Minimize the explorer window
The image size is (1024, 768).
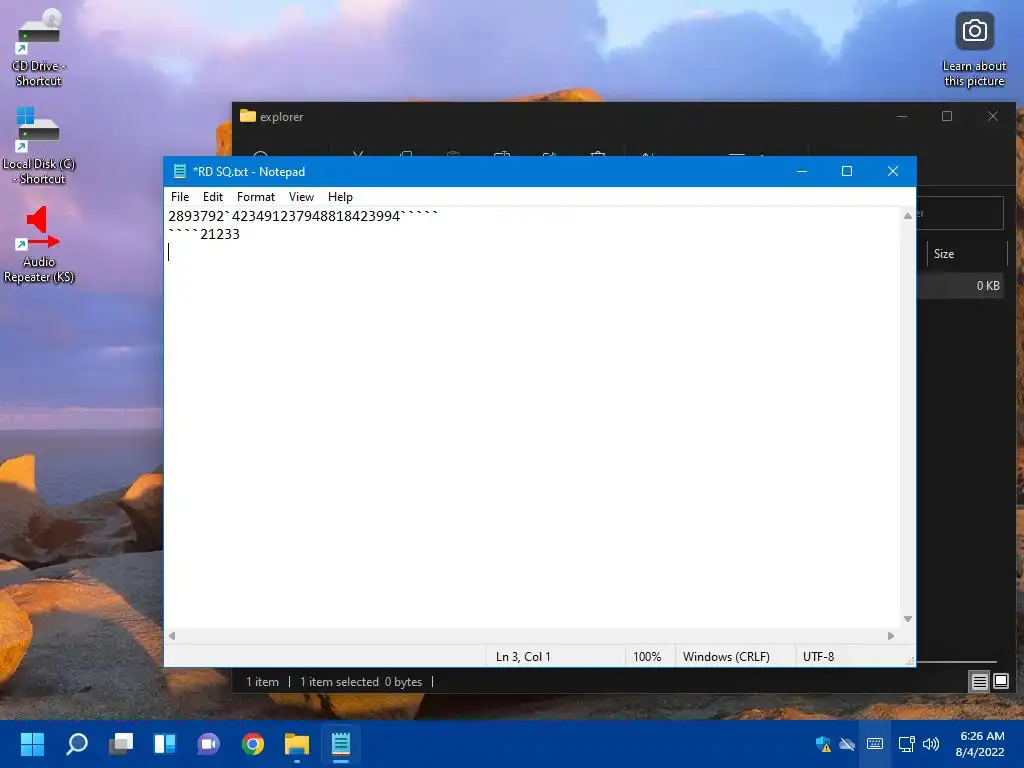(902, 116)
